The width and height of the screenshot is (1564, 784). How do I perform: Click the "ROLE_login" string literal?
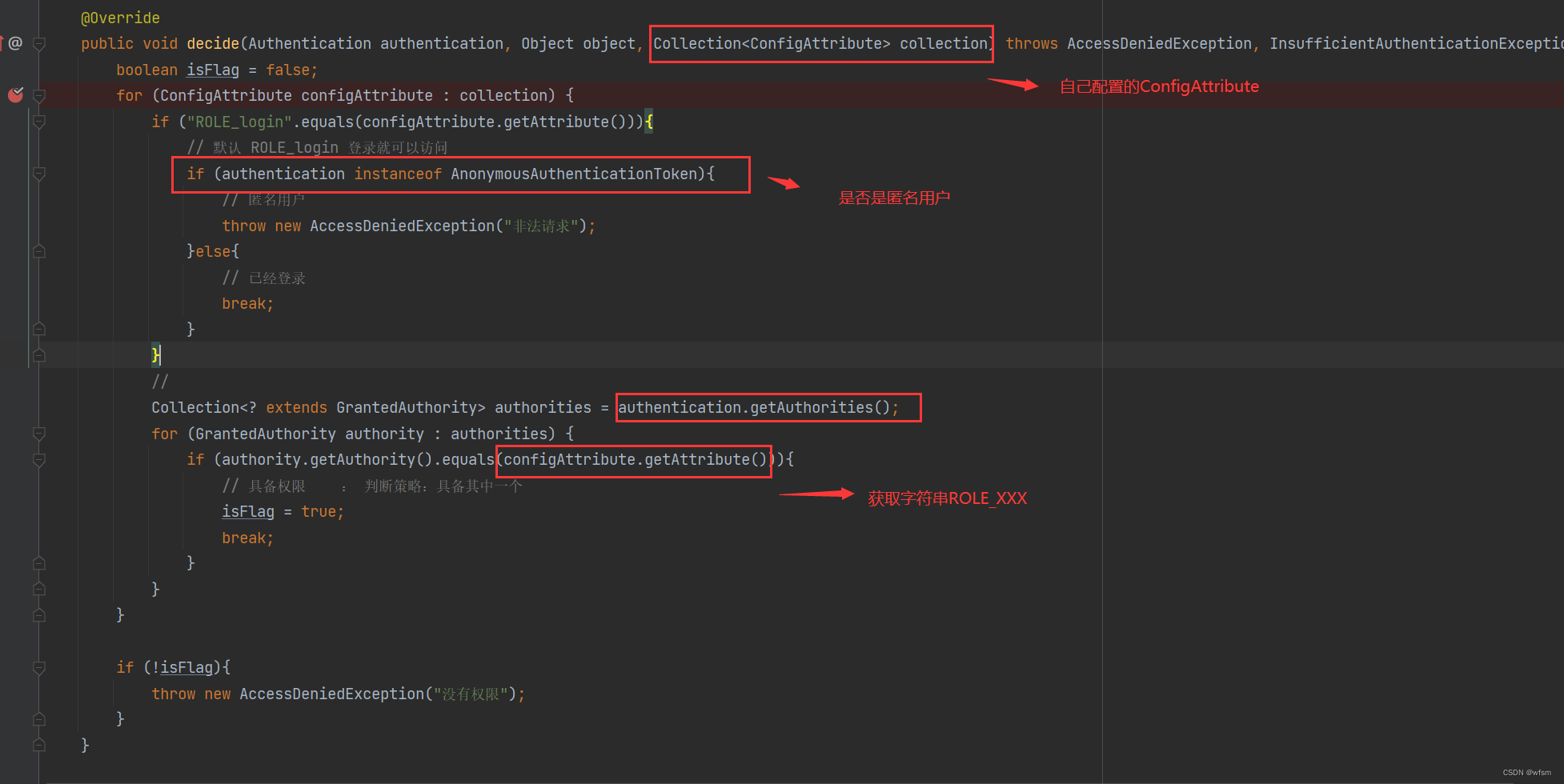tap(237, 122)
